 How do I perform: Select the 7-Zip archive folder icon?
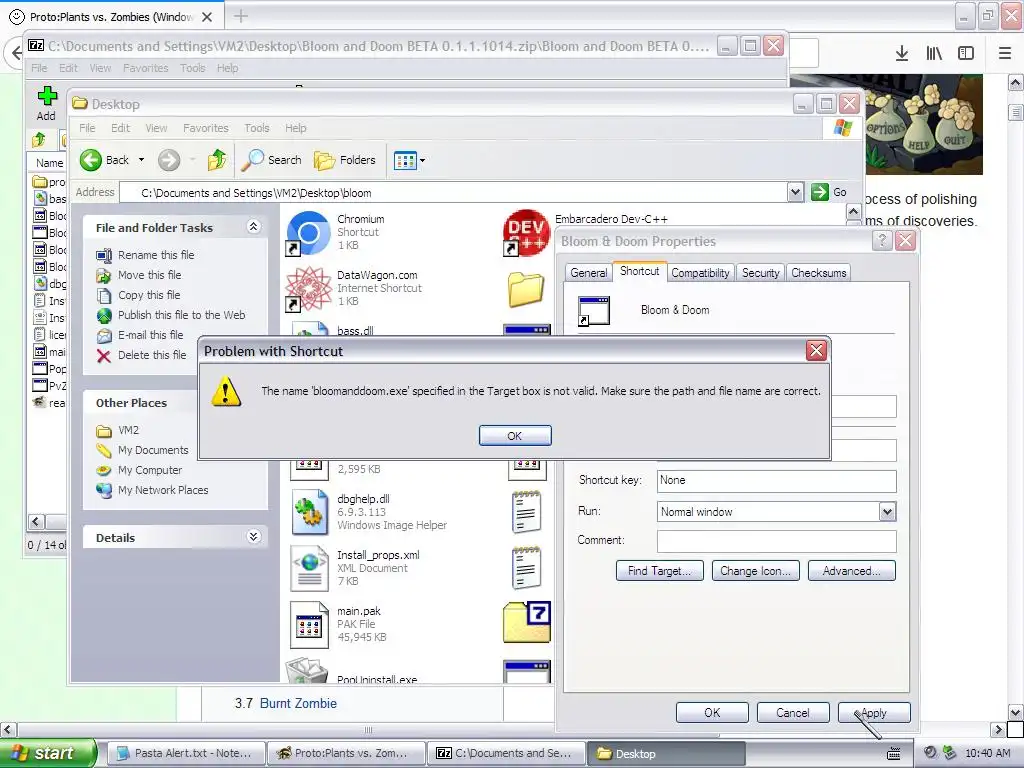coord(526,622)
